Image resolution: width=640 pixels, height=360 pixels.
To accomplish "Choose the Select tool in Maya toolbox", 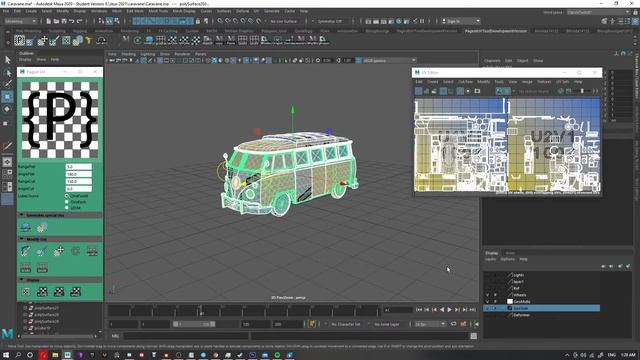I will [7, 60].
